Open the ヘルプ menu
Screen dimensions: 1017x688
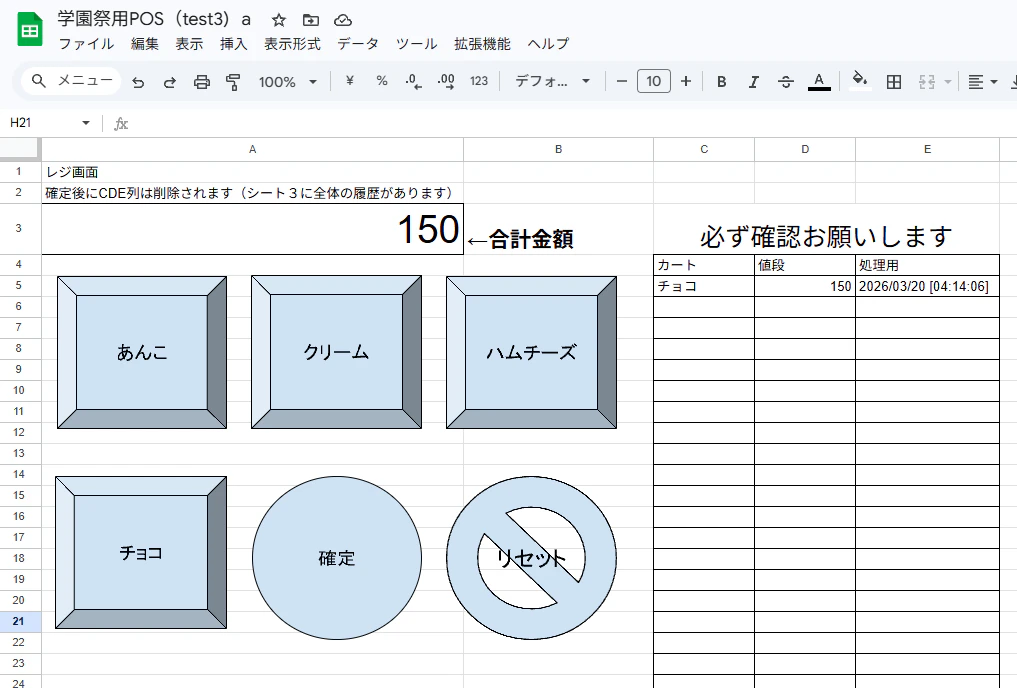point(548,44)
